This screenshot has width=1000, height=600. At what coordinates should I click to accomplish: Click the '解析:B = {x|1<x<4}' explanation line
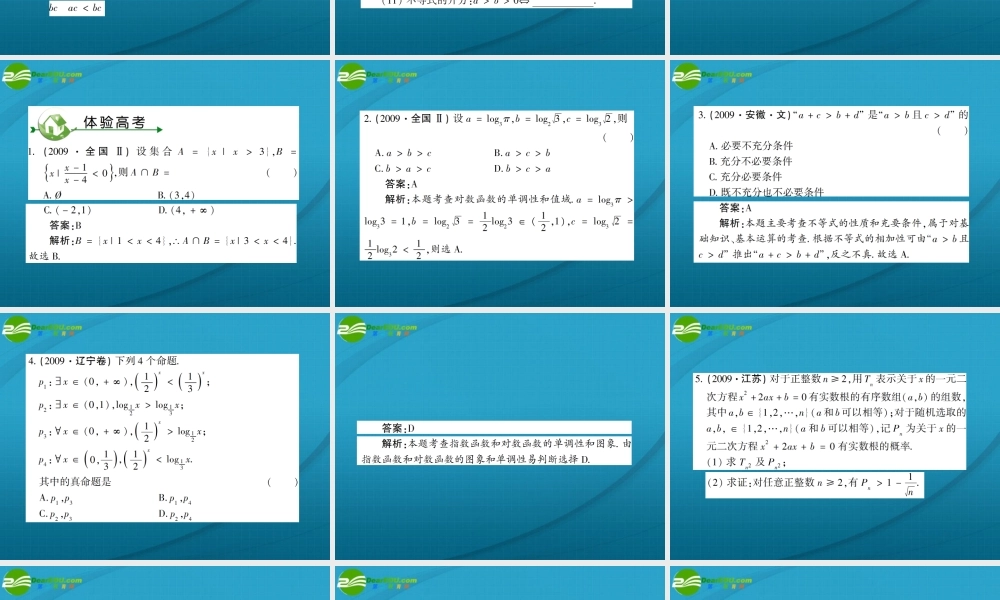(x=172, y=240)
